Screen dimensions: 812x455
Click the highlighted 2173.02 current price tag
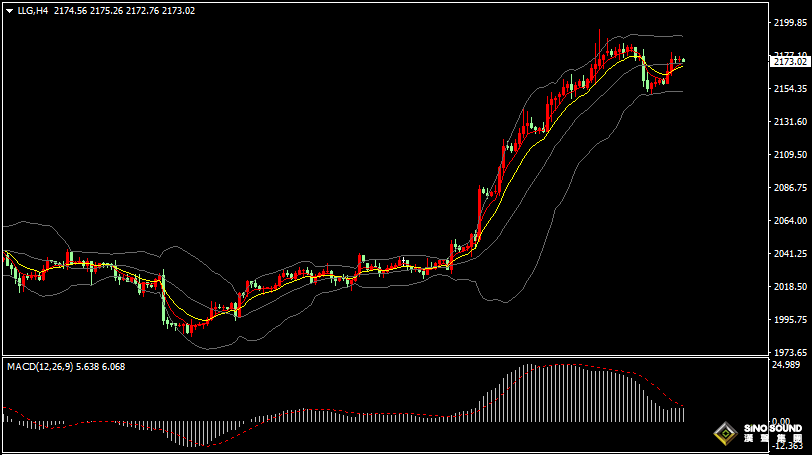point(790,62)
